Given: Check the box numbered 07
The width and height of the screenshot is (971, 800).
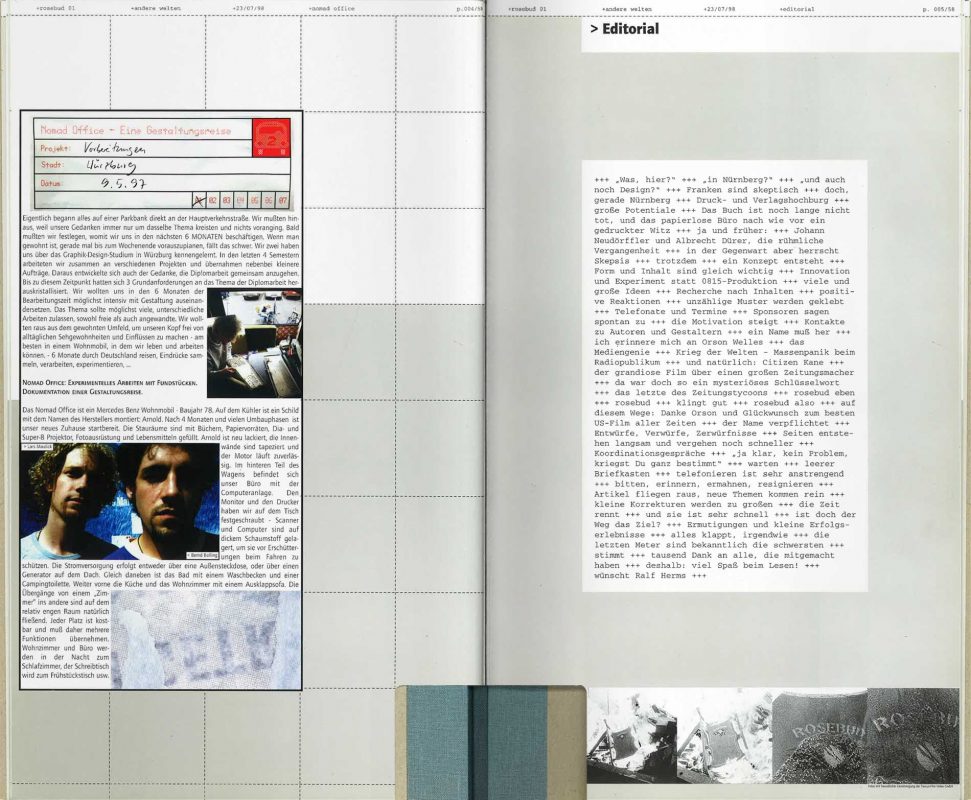Looking at the screenshot, I should pyautogui.click(x=282, y=200).
